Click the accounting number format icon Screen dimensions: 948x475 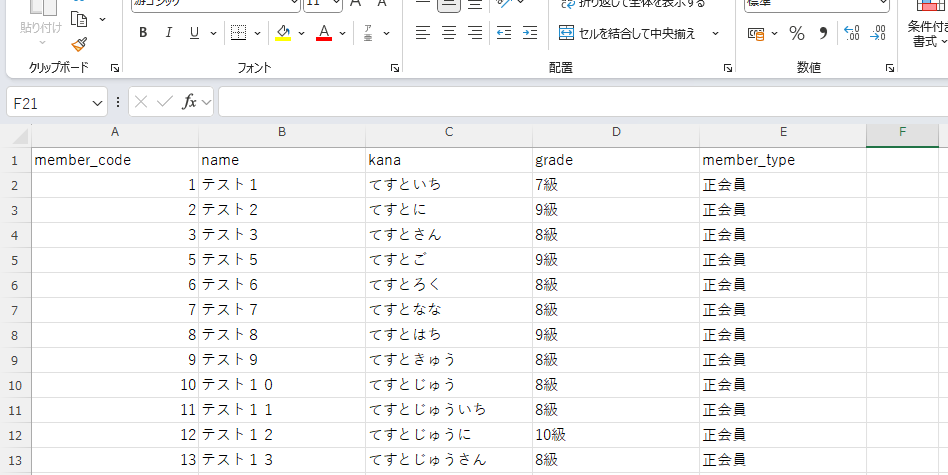point(757,33)
